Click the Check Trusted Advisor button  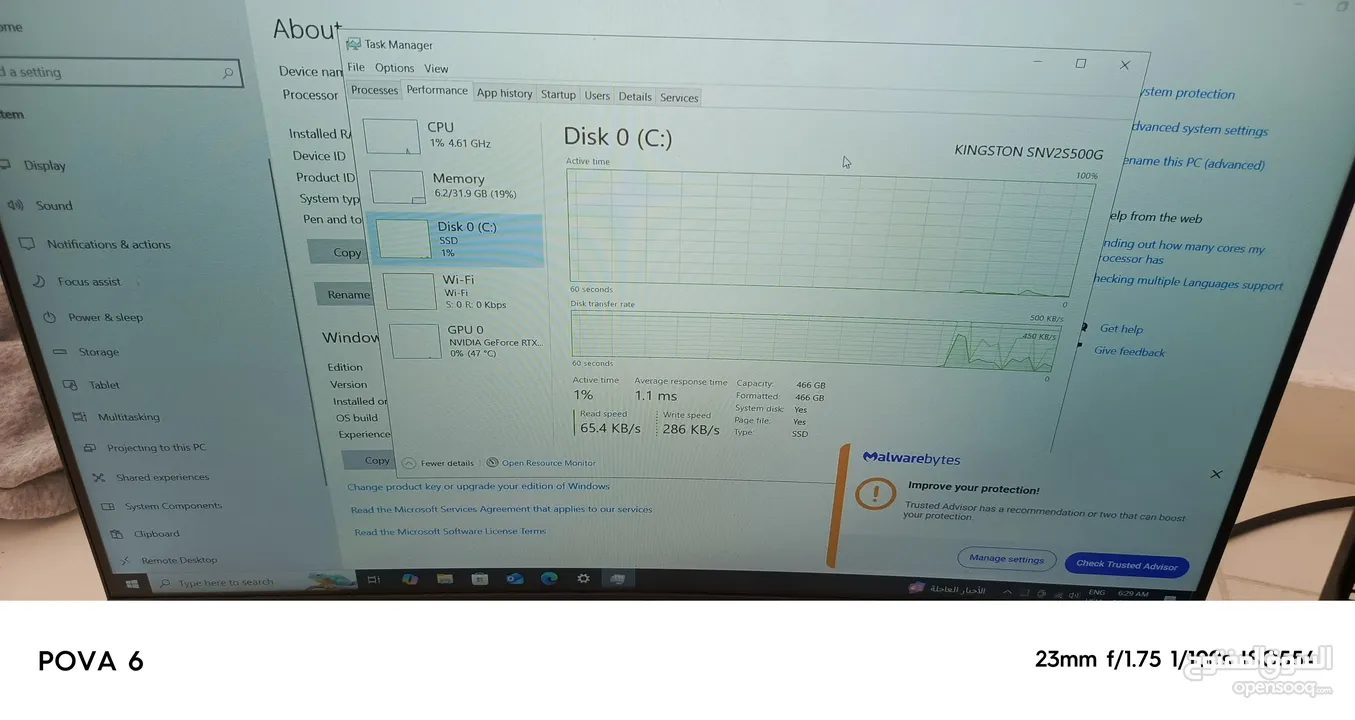click(x=1127, y=565)
